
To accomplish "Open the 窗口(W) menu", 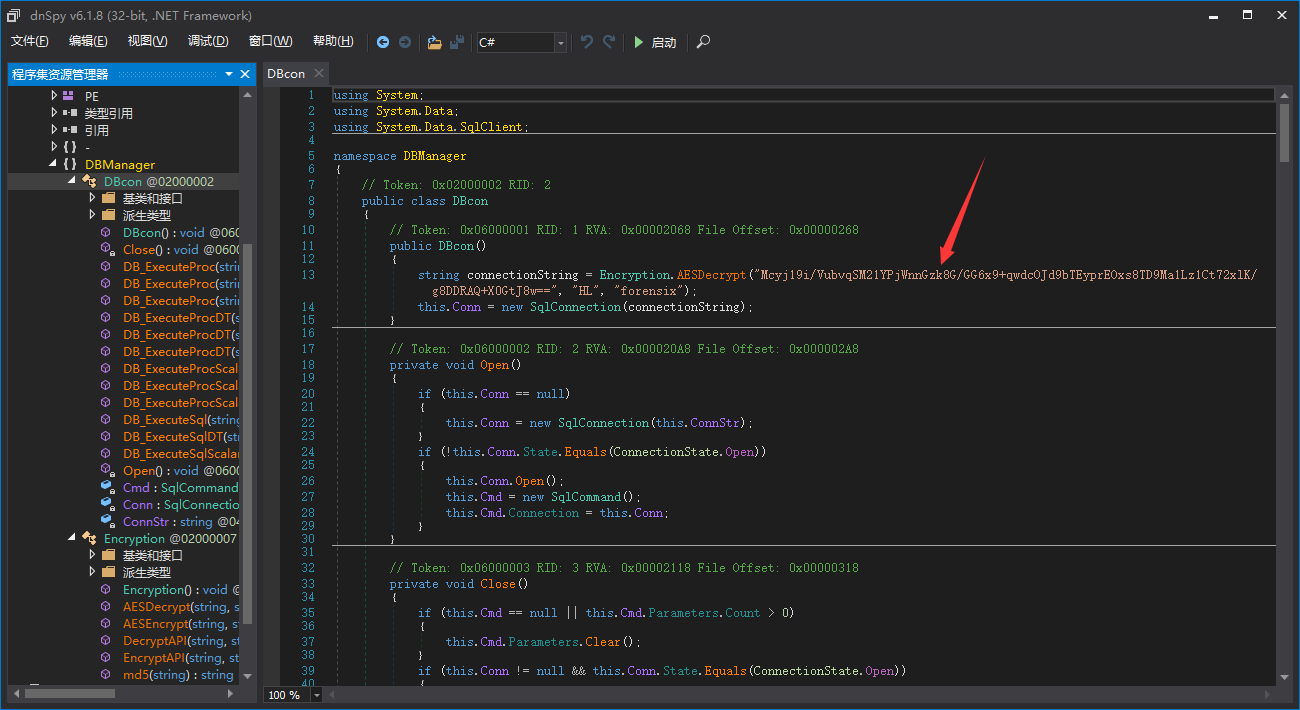I will (x=270, y=41).
